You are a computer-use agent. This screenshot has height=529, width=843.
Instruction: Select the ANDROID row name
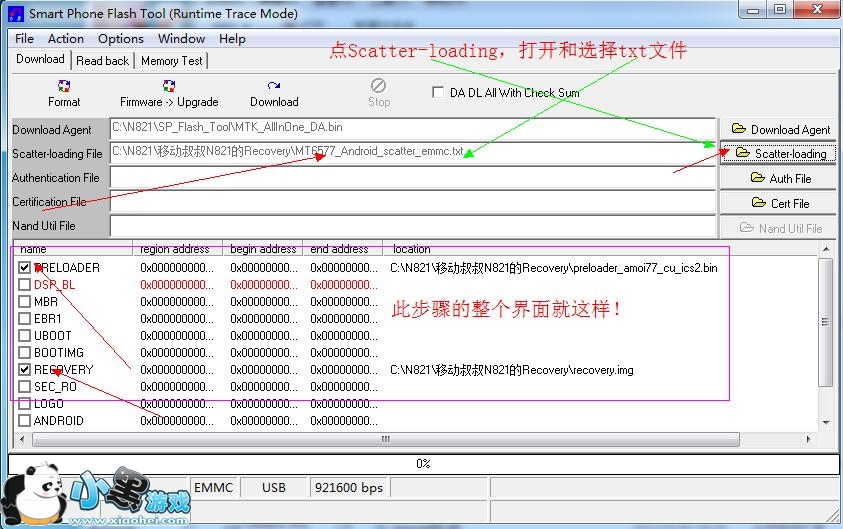pyautogui.click(x=59, y=420)
